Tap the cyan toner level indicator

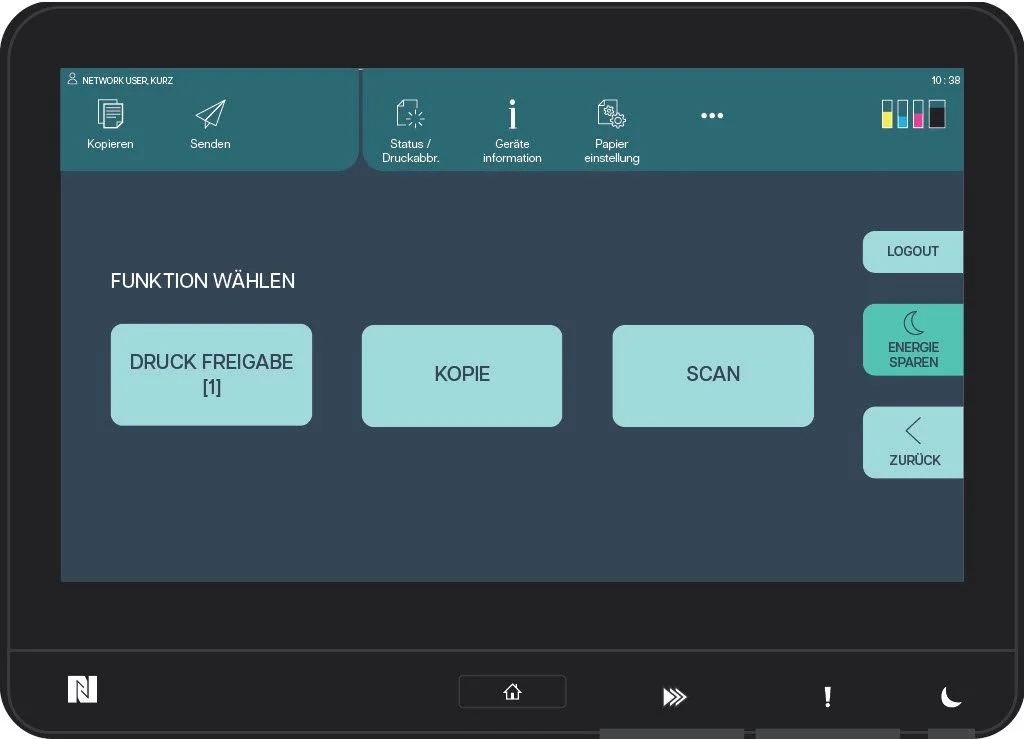click(903, 114)
